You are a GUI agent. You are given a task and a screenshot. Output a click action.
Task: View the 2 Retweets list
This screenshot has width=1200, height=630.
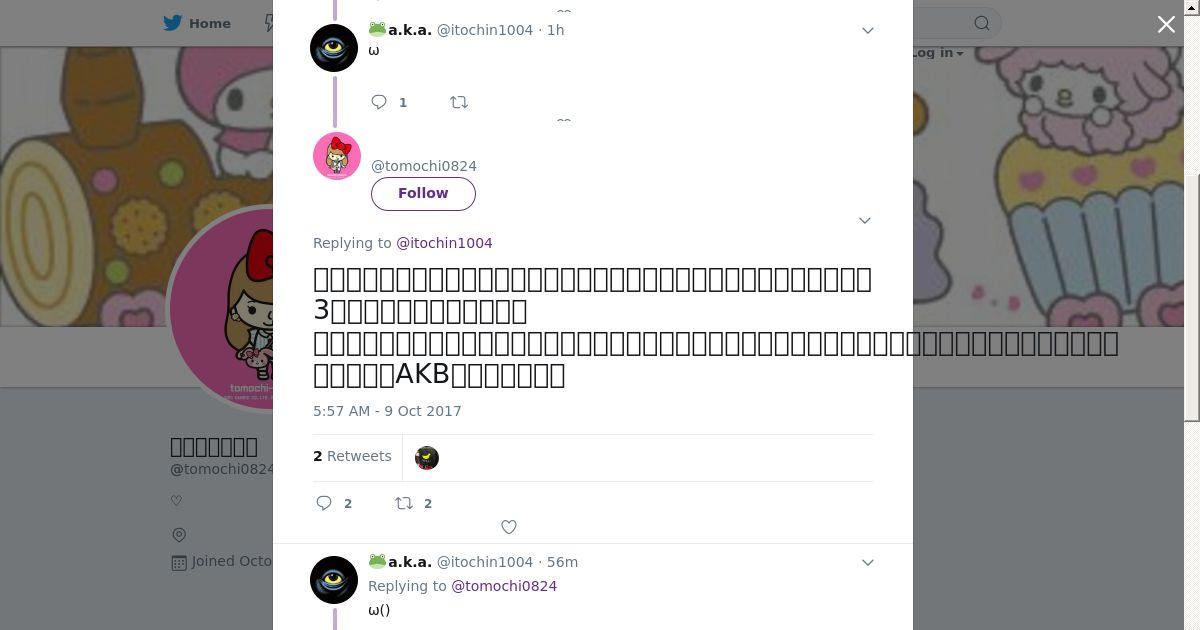coord(352,456)
